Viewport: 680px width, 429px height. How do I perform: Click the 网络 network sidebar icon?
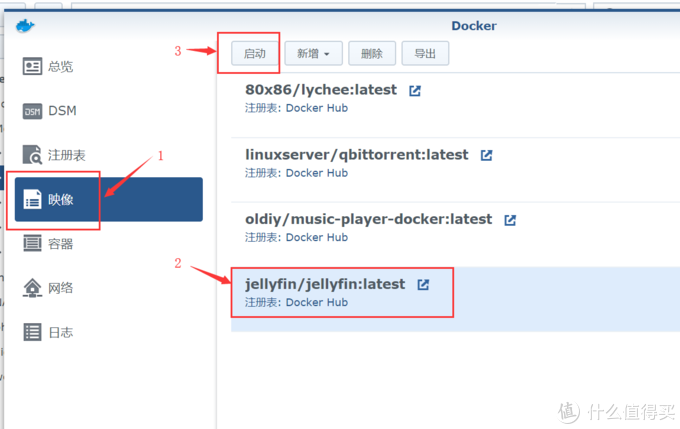click(x=33, y=288)
